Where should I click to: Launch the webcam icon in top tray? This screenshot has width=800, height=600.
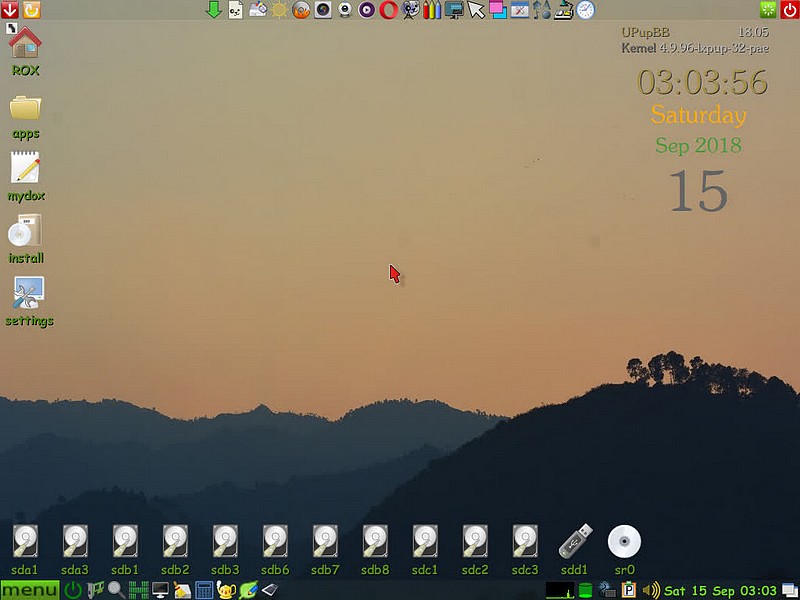[x=345, y=10]
